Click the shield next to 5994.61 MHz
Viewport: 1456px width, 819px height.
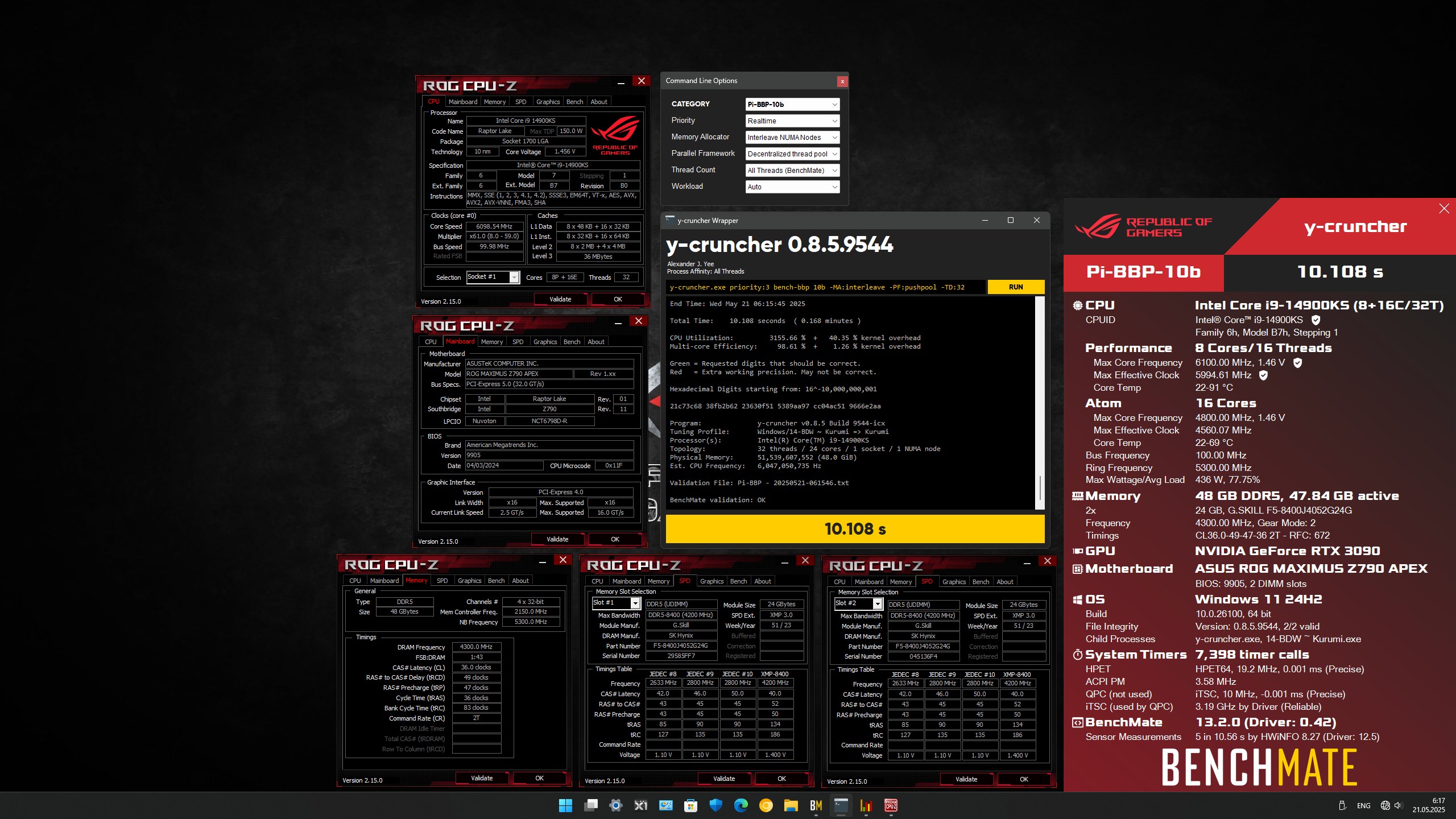1263,375
